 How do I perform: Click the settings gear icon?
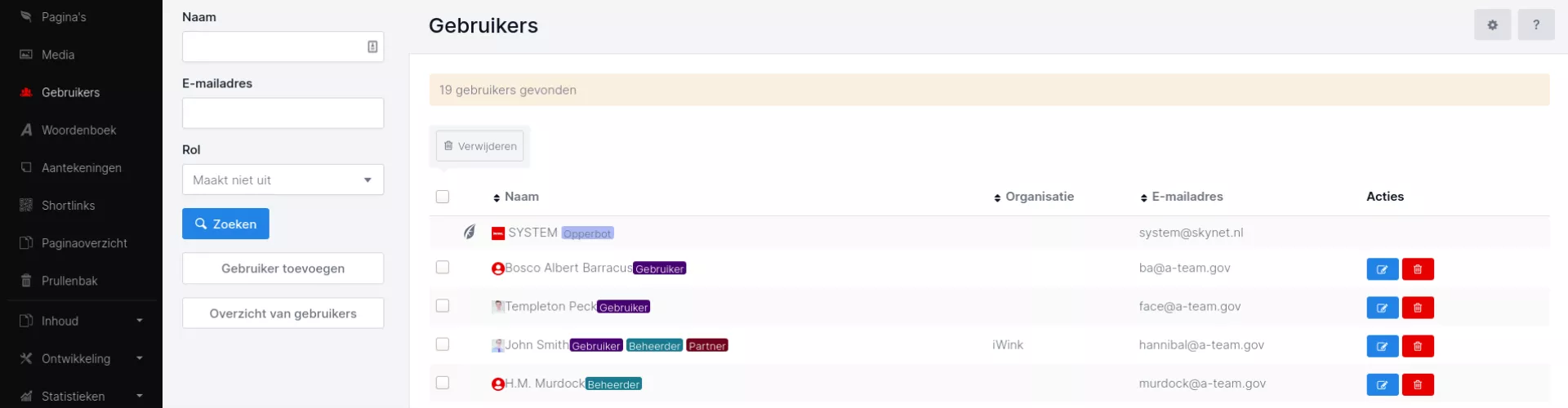pos(1492,25)
